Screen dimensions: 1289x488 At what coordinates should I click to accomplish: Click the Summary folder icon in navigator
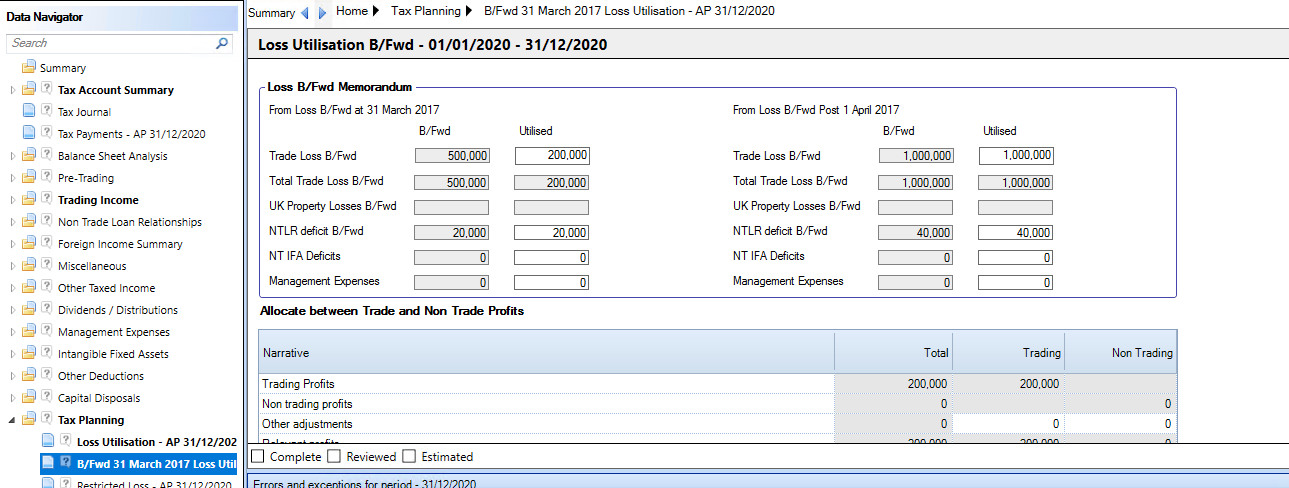tap(29, 68)
